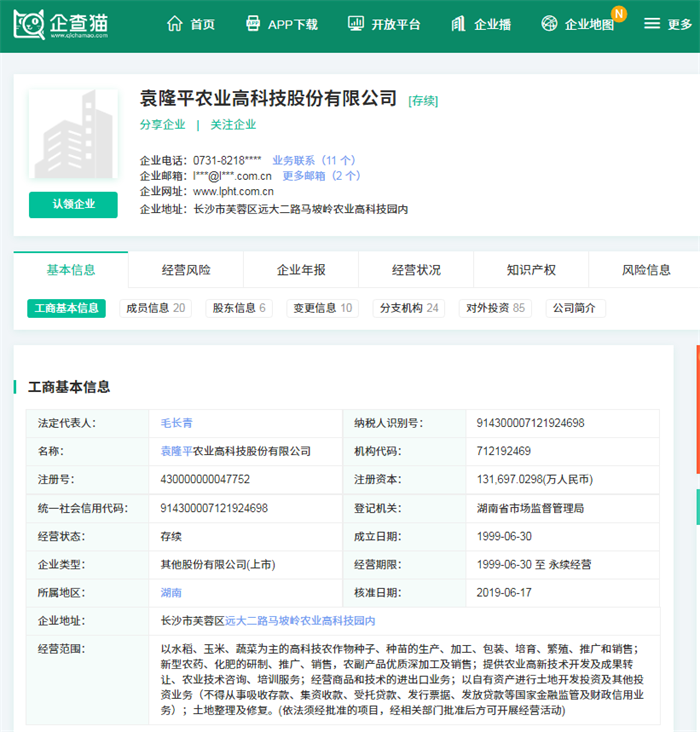
Task: Click the company placeholder building image
Action: pyautogui.click(x=73, y=134)
